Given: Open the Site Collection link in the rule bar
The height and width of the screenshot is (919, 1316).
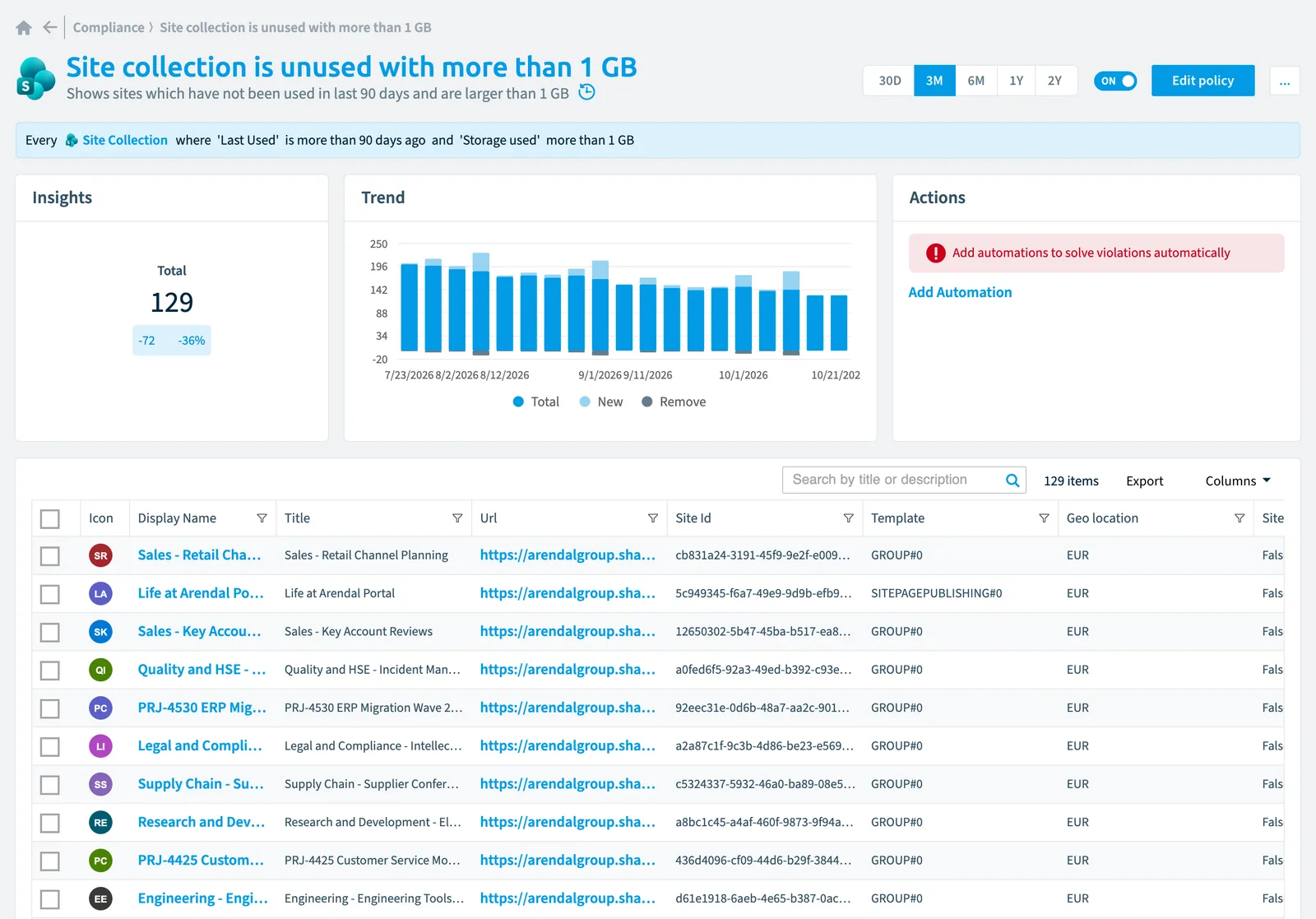Looking at the screenshot, I should click(125, 140).
